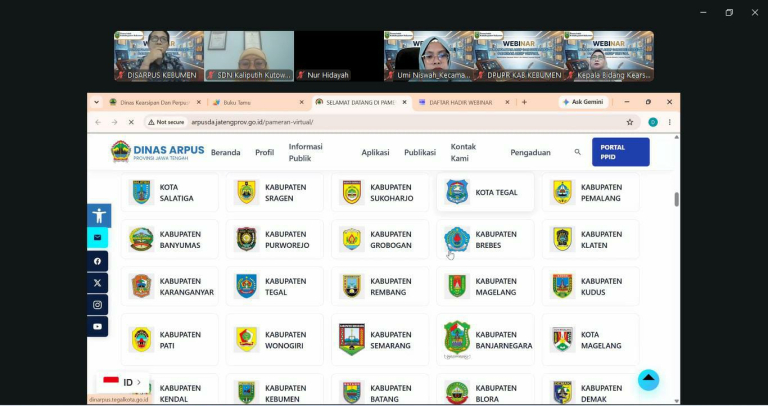Expand the Chrome tab search dropdown arrow
Screen dimensions: 768x406
[x=96, y=102]
